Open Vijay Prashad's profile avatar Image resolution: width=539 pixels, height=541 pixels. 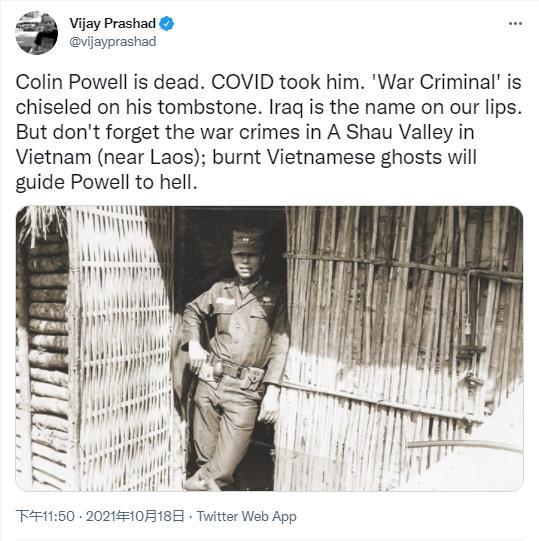tap(37, 33)
